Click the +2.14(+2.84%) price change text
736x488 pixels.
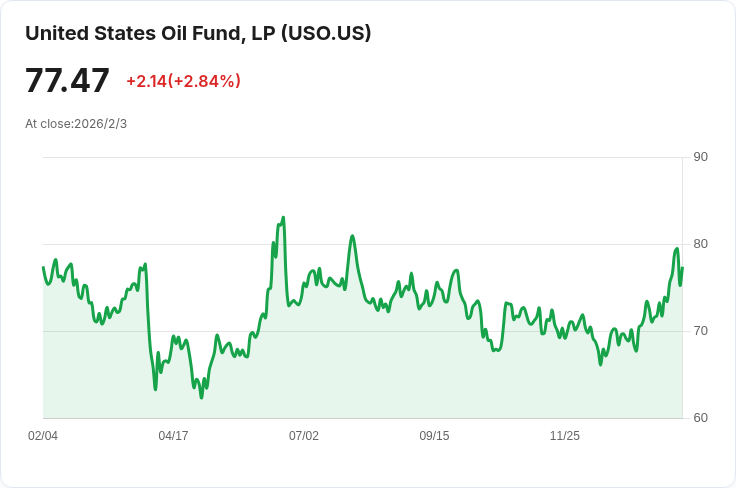coord(183,81)
